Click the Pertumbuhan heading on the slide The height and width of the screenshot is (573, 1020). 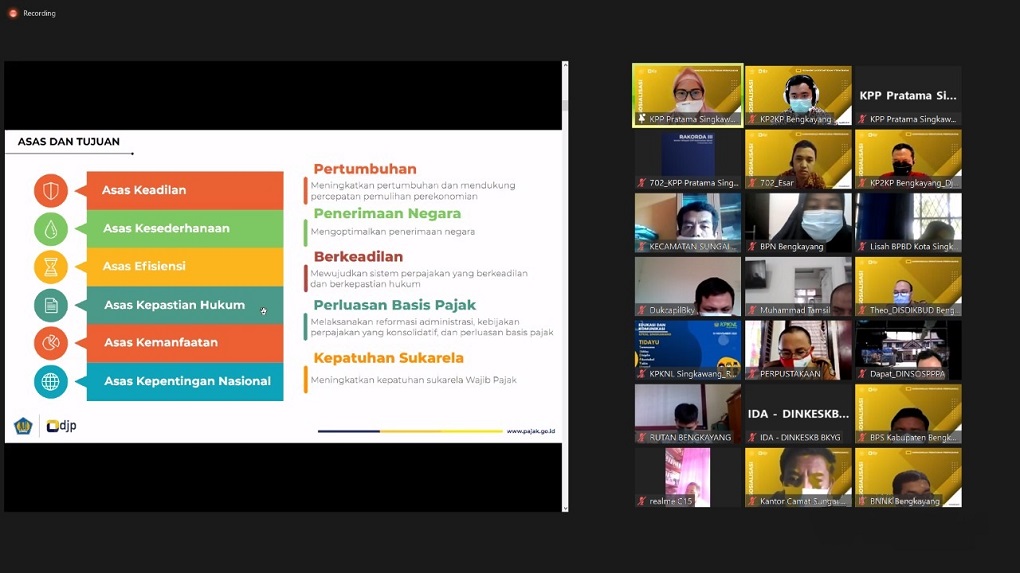[364, 169]
